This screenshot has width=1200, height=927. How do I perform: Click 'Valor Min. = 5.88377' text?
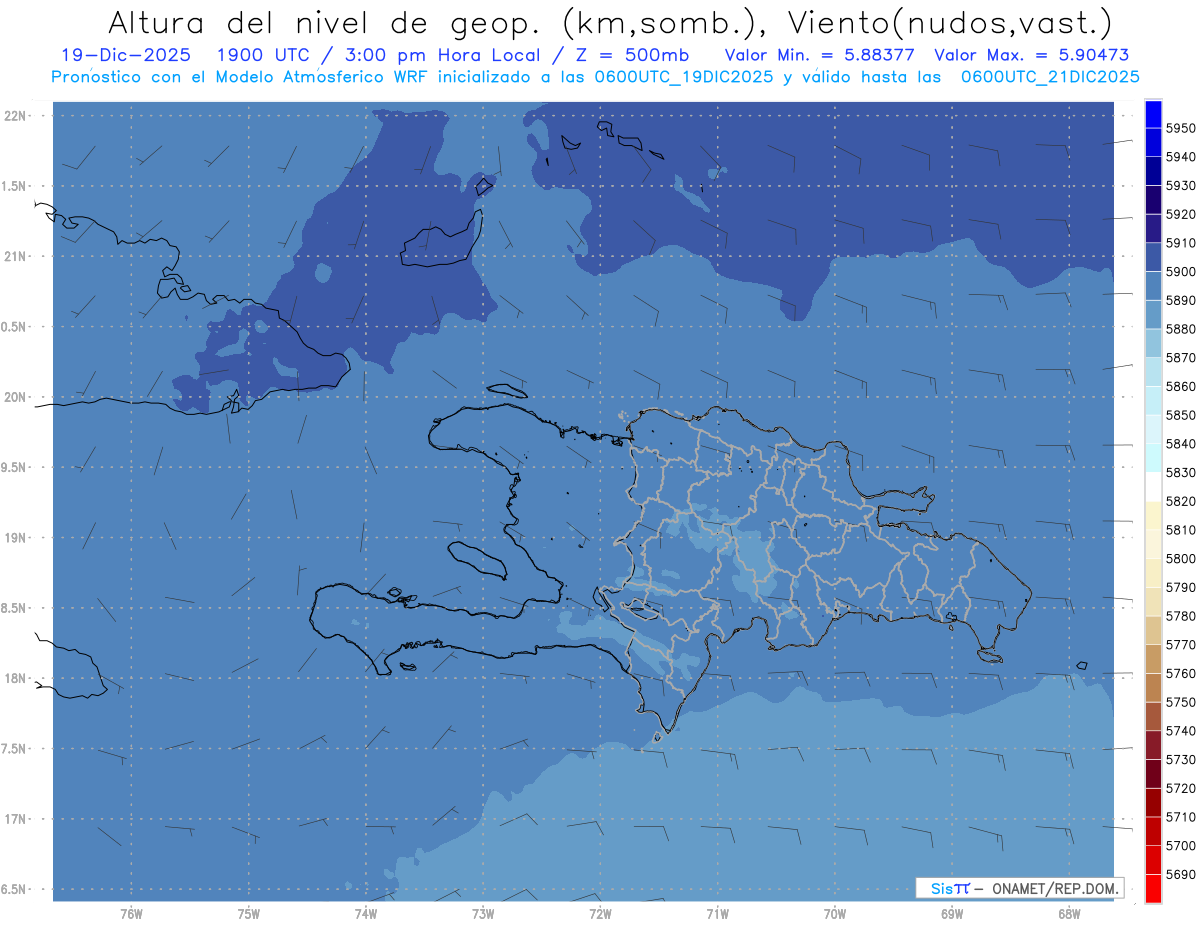818,55
